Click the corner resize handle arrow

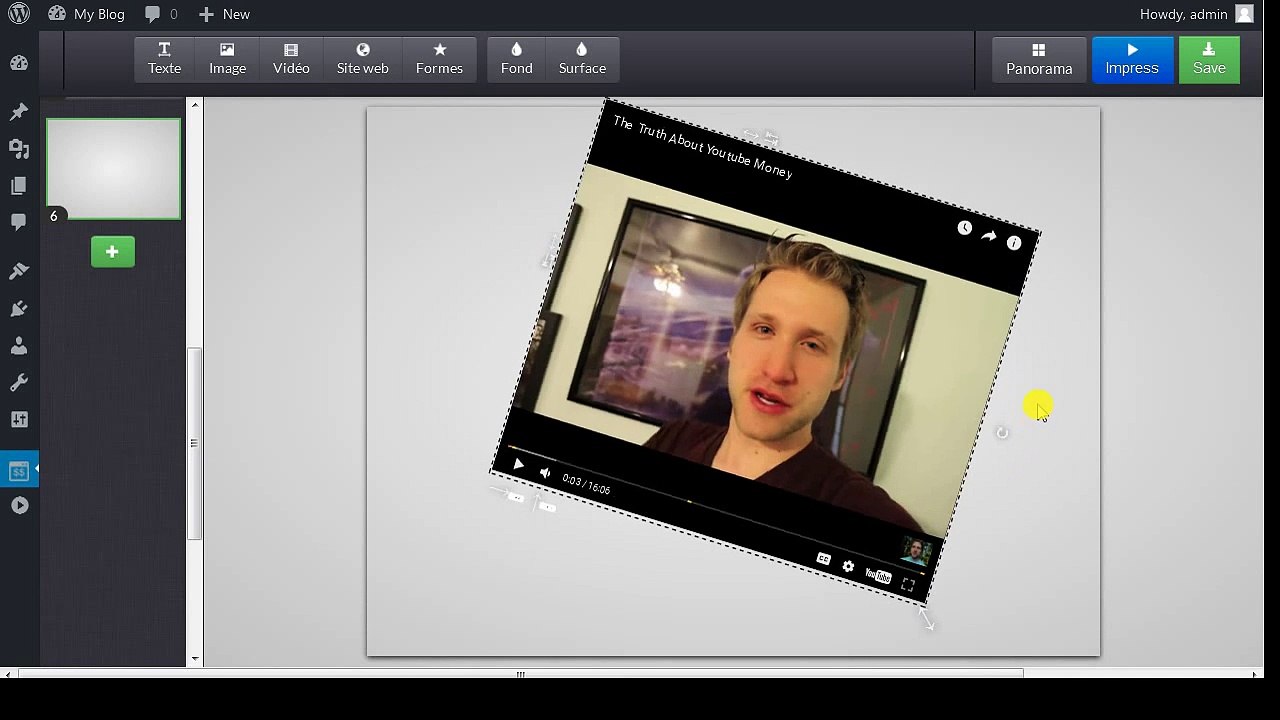927,621
